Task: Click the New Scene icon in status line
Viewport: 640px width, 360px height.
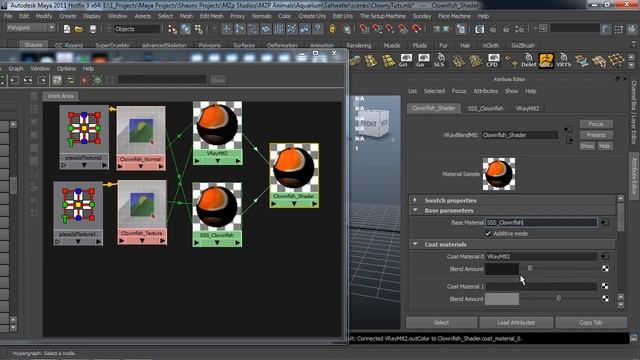Action: [67, 29]
